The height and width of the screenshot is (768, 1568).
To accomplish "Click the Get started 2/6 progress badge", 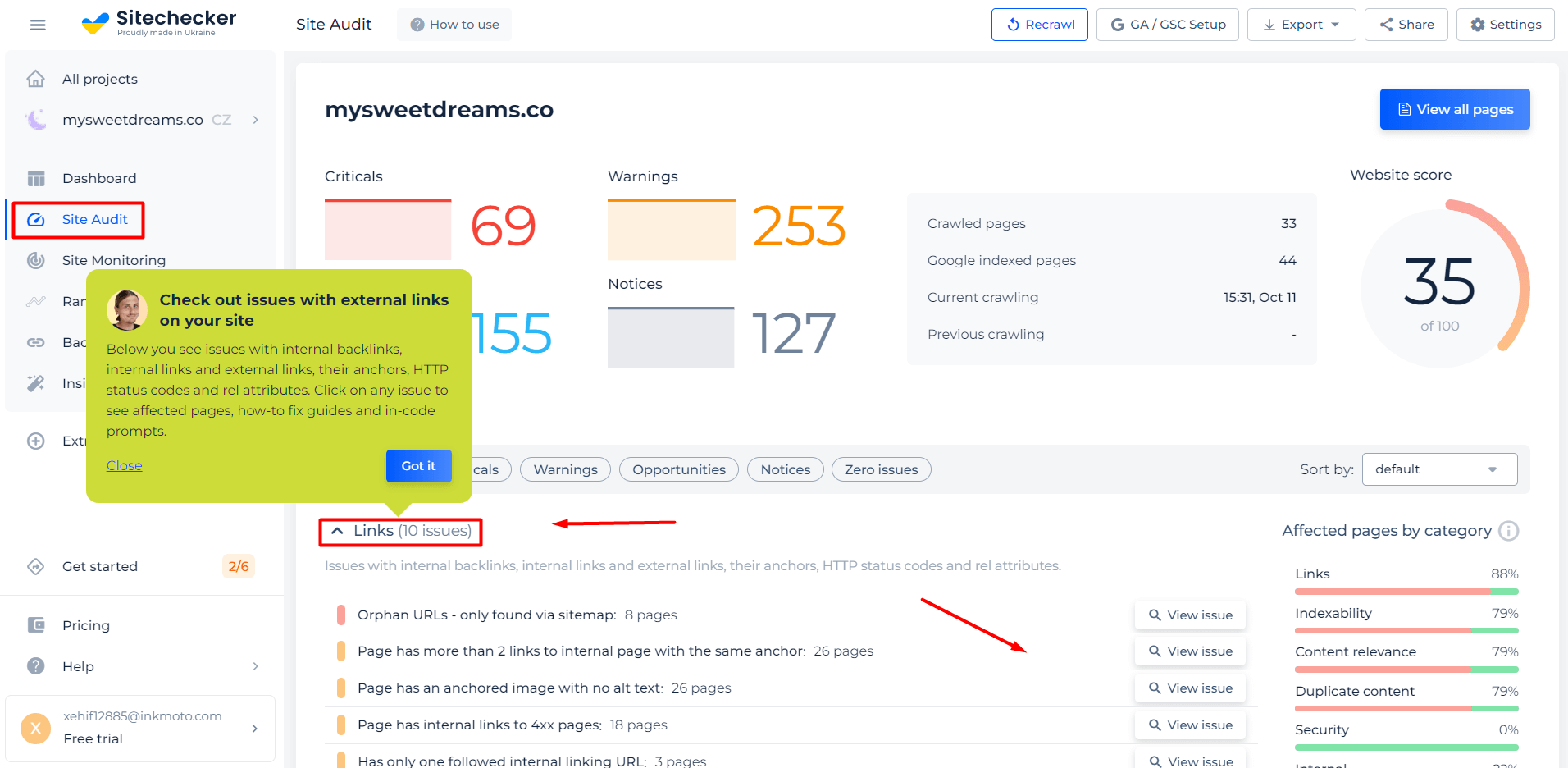I will [x=239, y=566].
